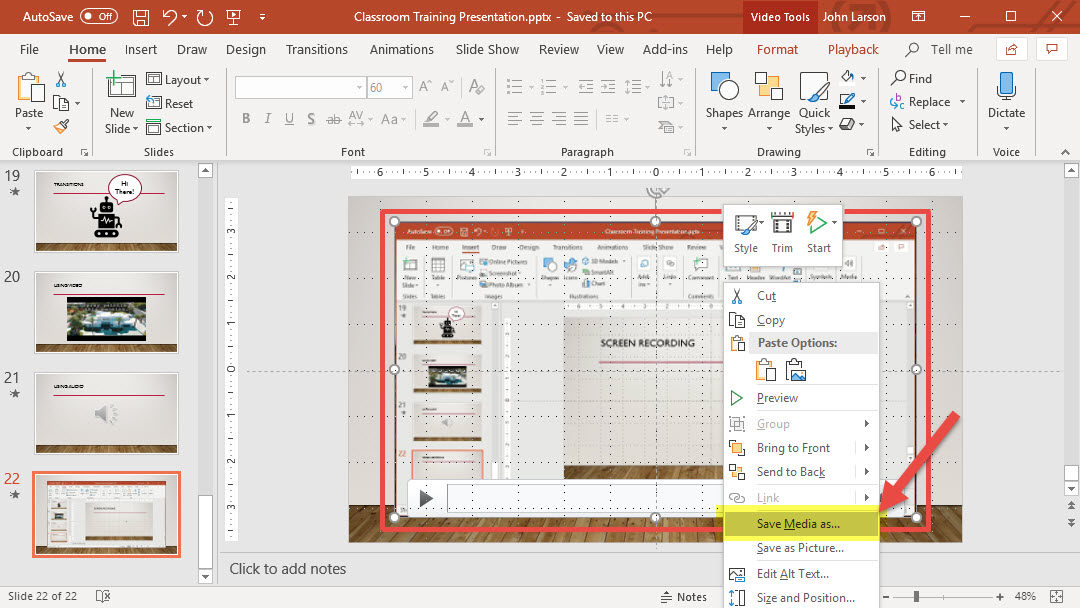Open the font size dropdown
Viewport: 1080px width, 608px height.
tap(406, 88)
